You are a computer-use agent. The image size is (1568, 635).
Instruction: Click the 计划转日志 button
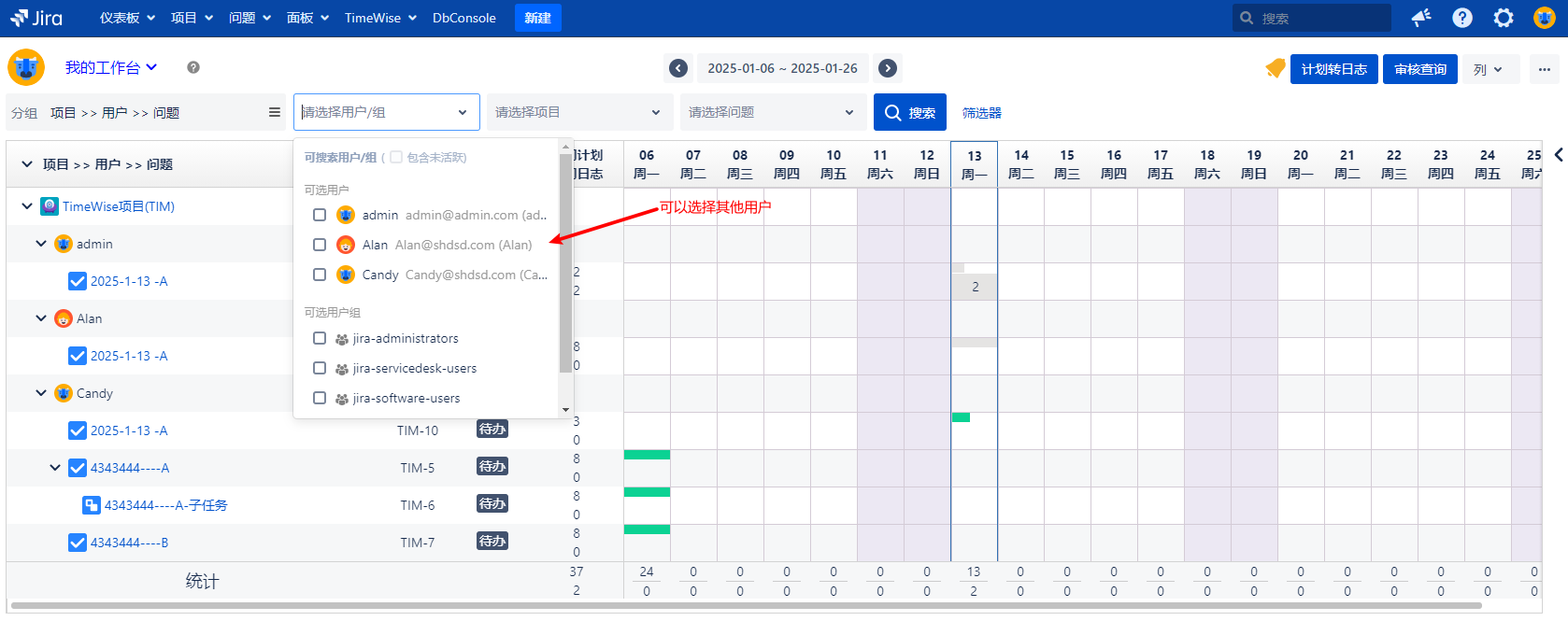[x=1333, y=69]
